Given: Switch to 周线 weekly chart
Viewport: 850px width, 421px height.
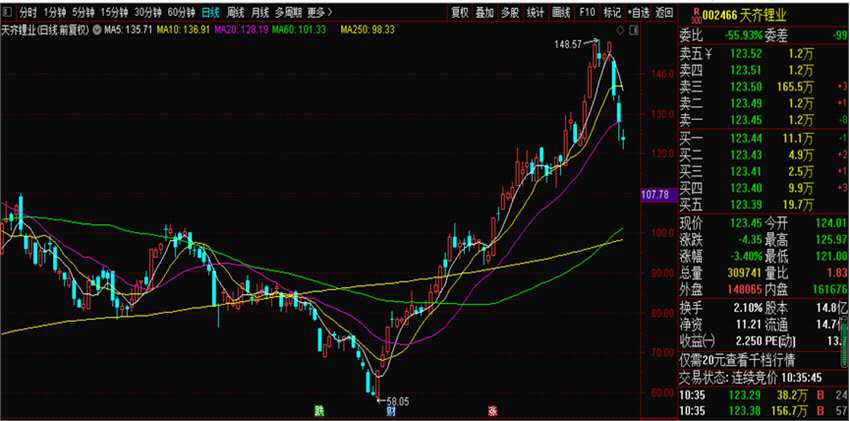Looking at the screenshot, I should pyautogui.click(x=236, y=12).
